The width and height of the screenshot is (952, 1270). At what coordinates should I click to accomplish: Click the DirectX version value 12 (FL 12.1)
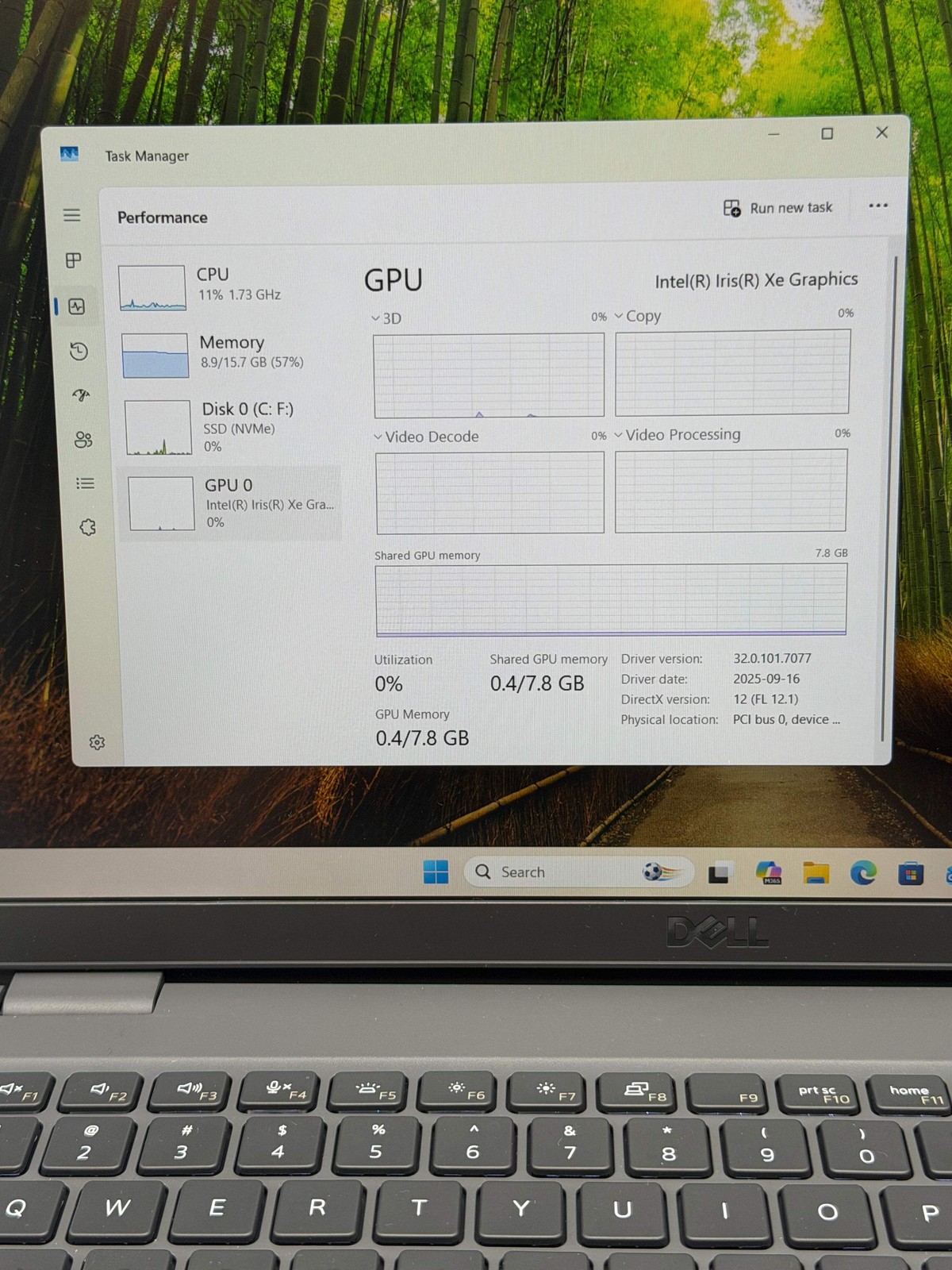pos(766,699)
